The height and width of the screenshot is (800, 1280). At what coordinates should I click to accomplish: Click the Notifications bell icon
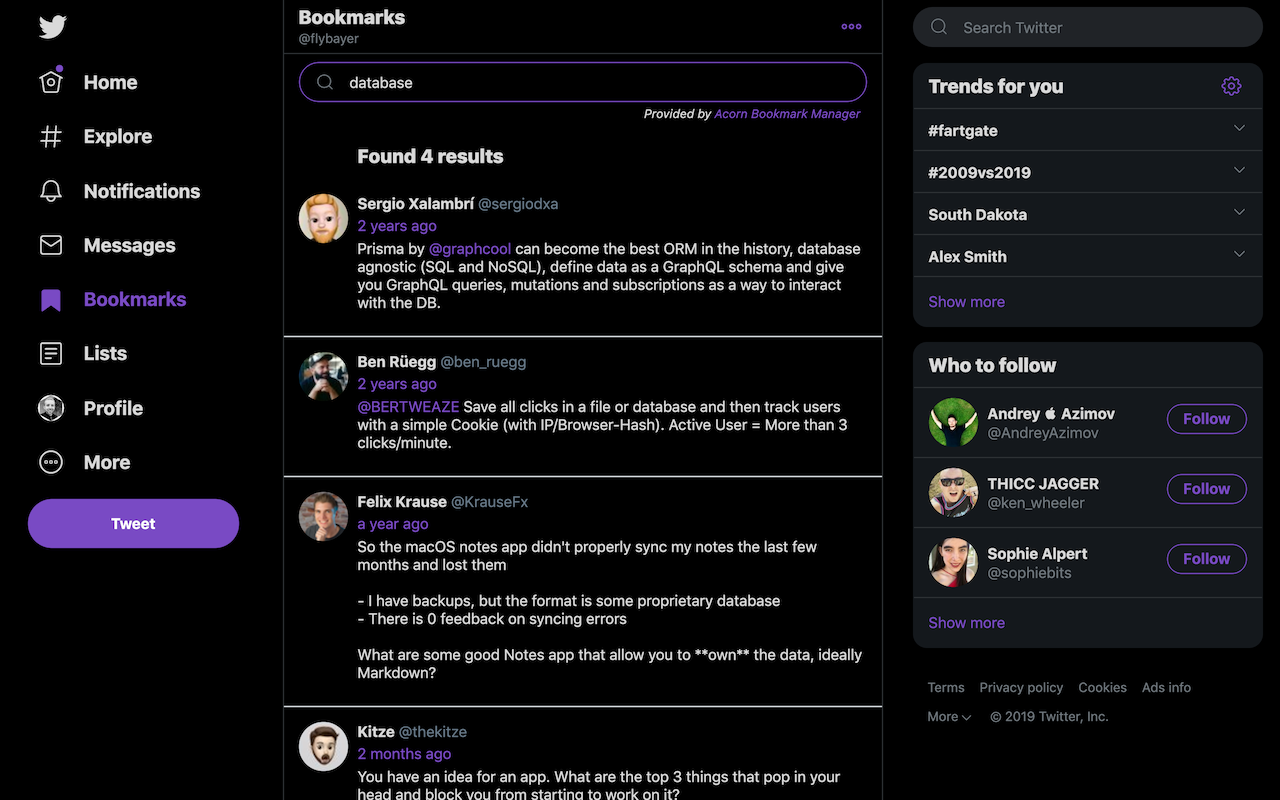50,190
